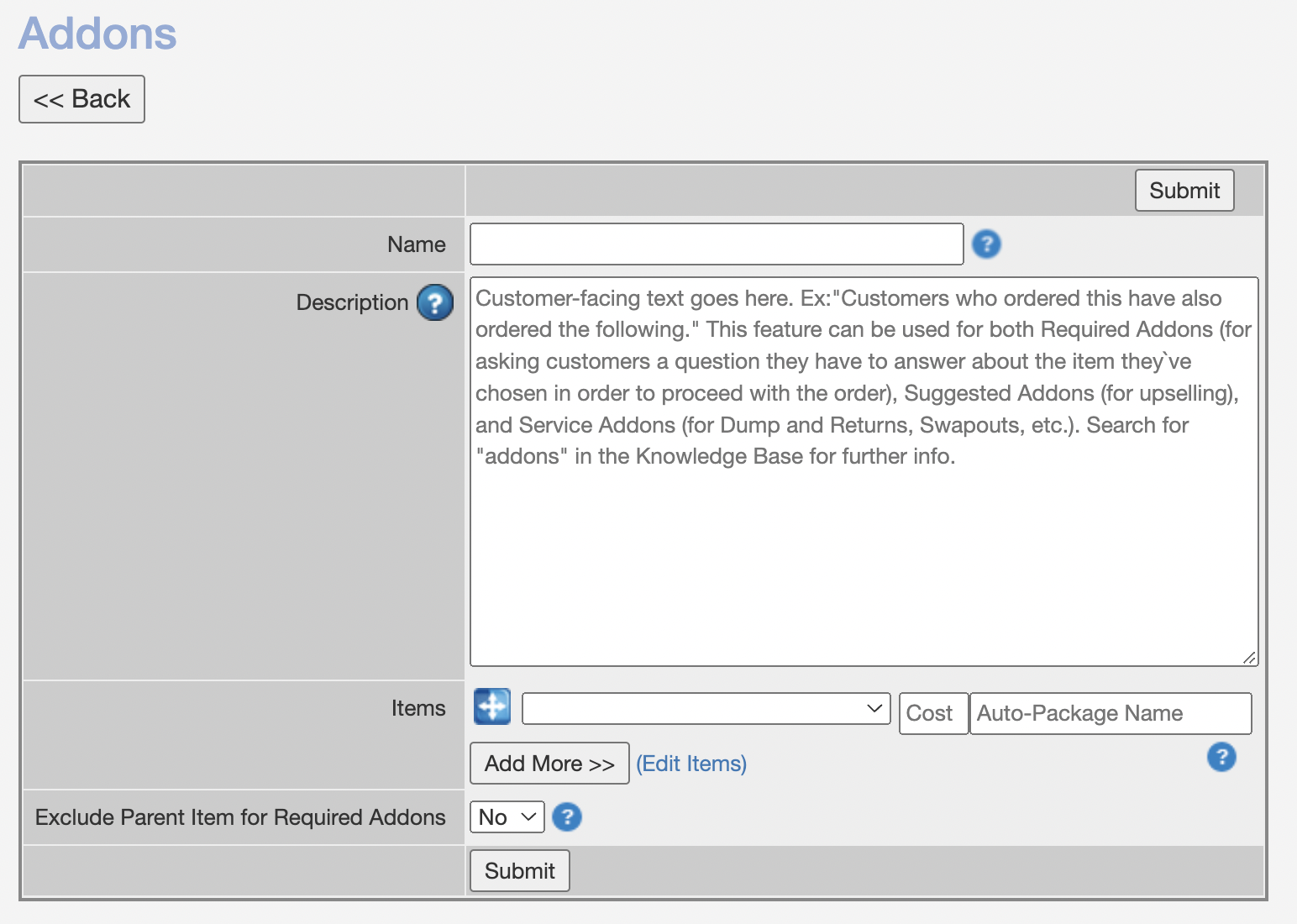Expand the Items selection dropdown
The image size is (1297, 924).
click(706, 709)
